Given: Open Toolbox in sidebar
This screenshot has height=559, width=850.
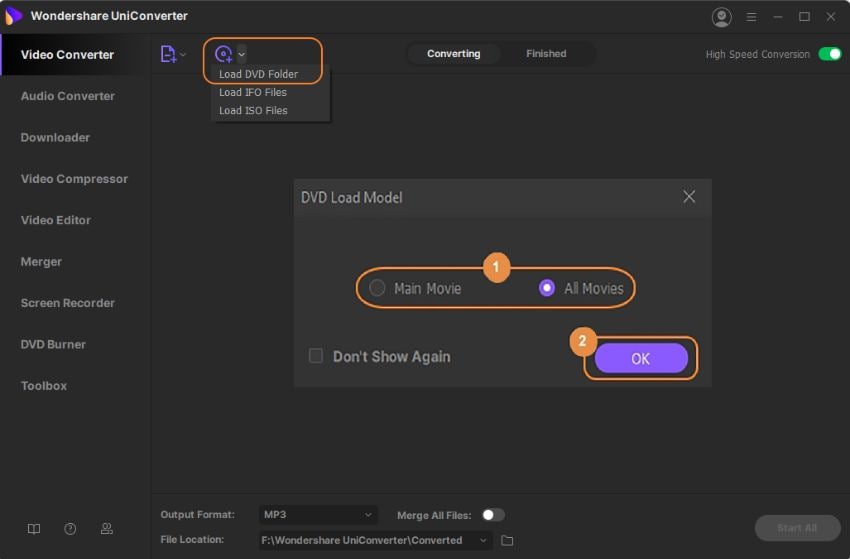Looking at the screenshot, I should 44,385.
